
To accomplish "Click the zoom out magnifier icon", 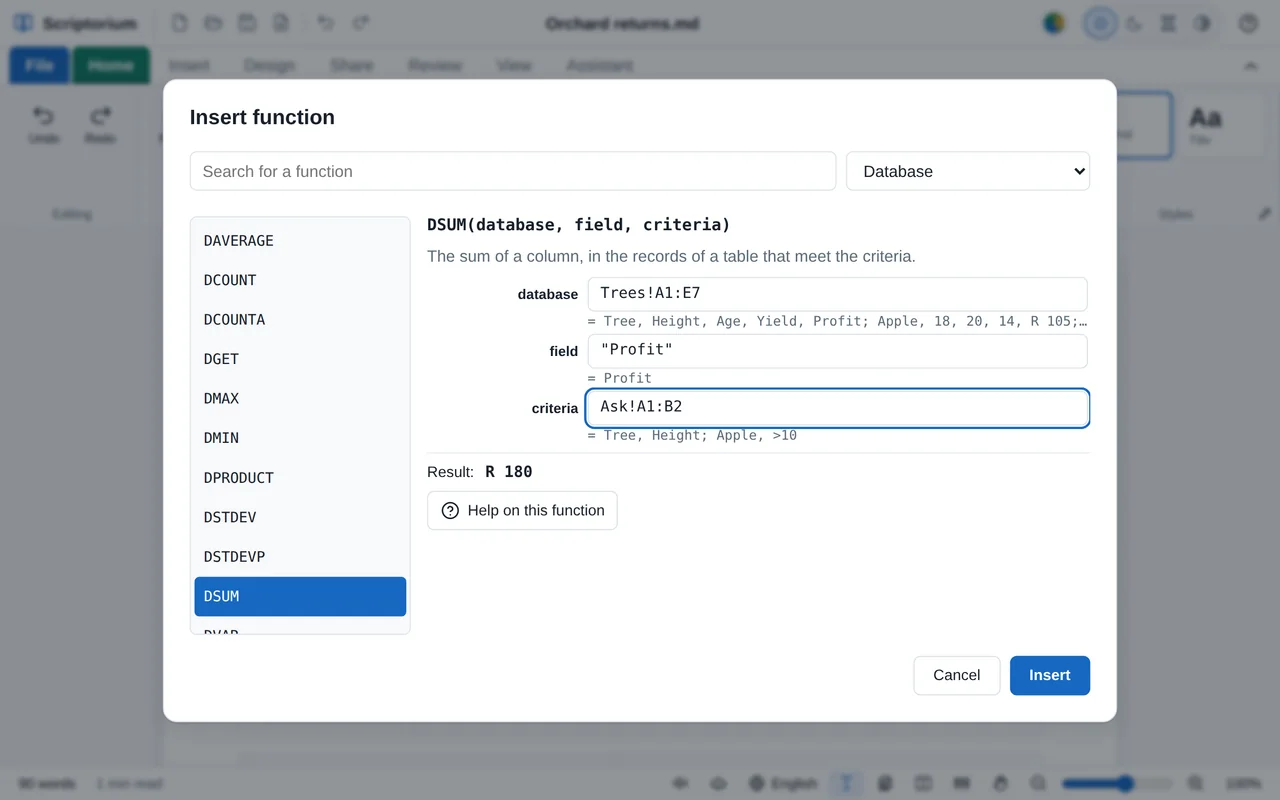I will pos(1039,783).
